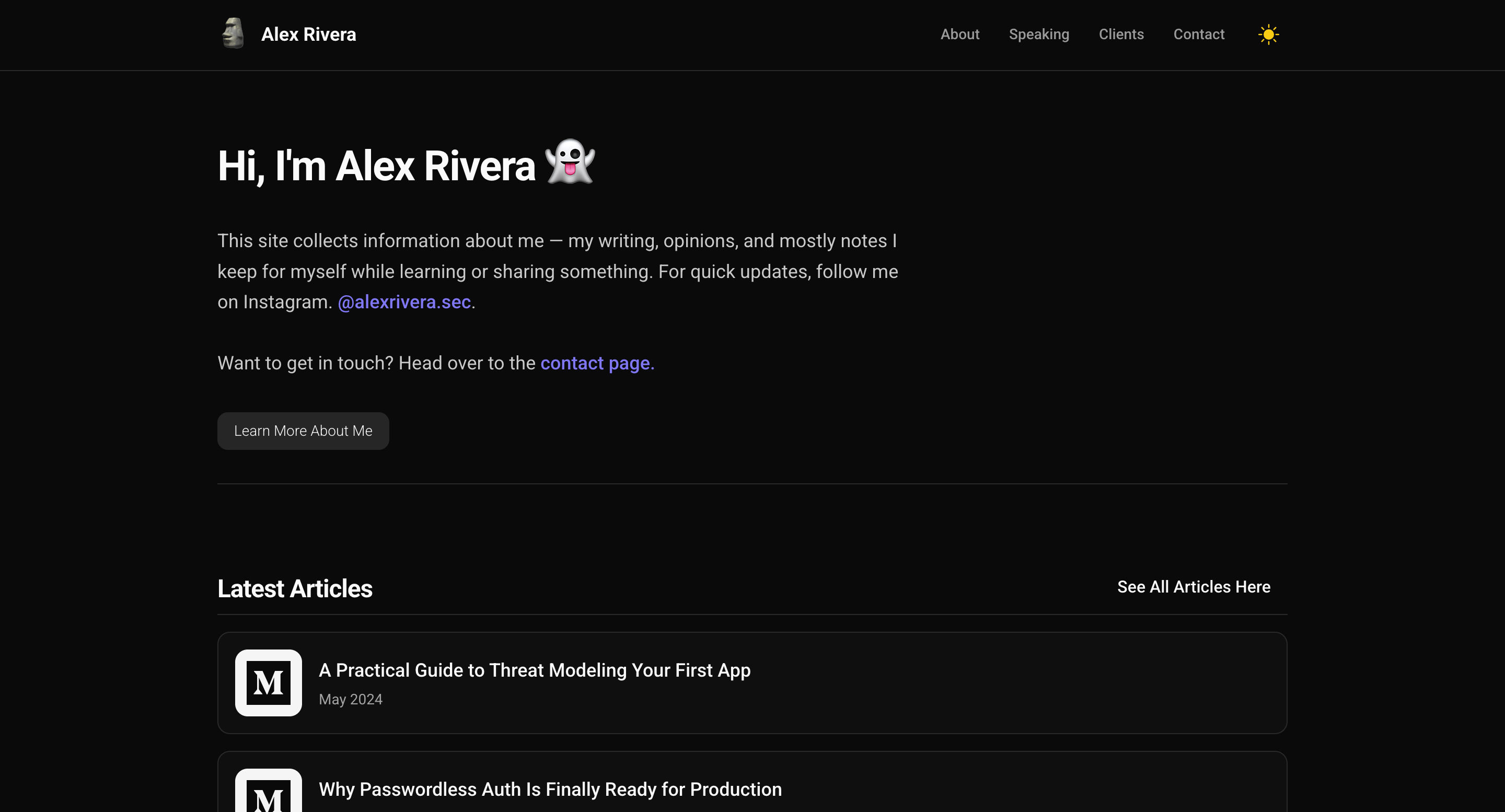Toggle light mode with sun icon
This screenshot has width=1505, height=812.
tap(1268, 34)
